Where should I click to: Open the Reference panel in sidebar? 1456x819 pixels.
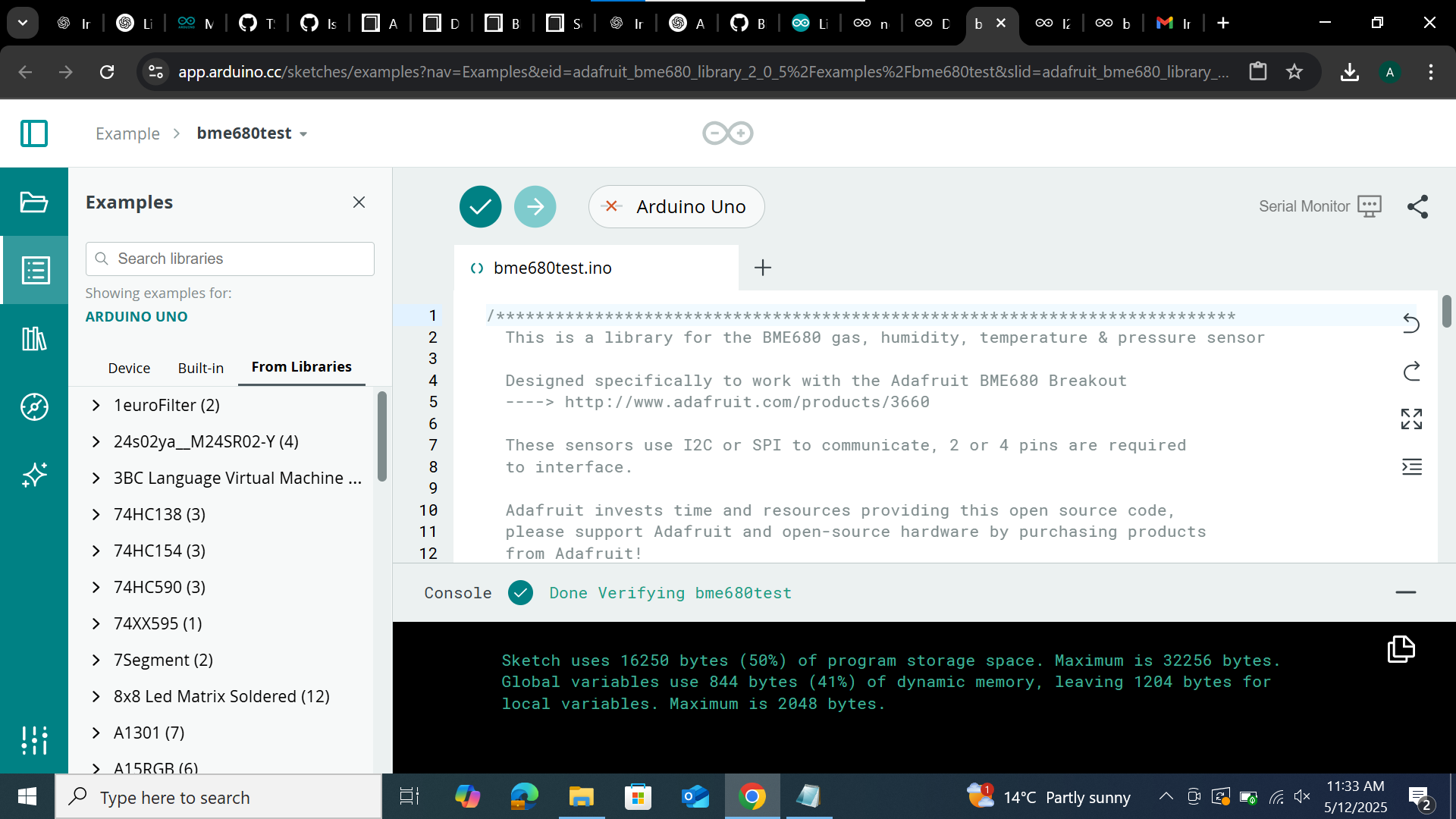[x=34, y=406]
